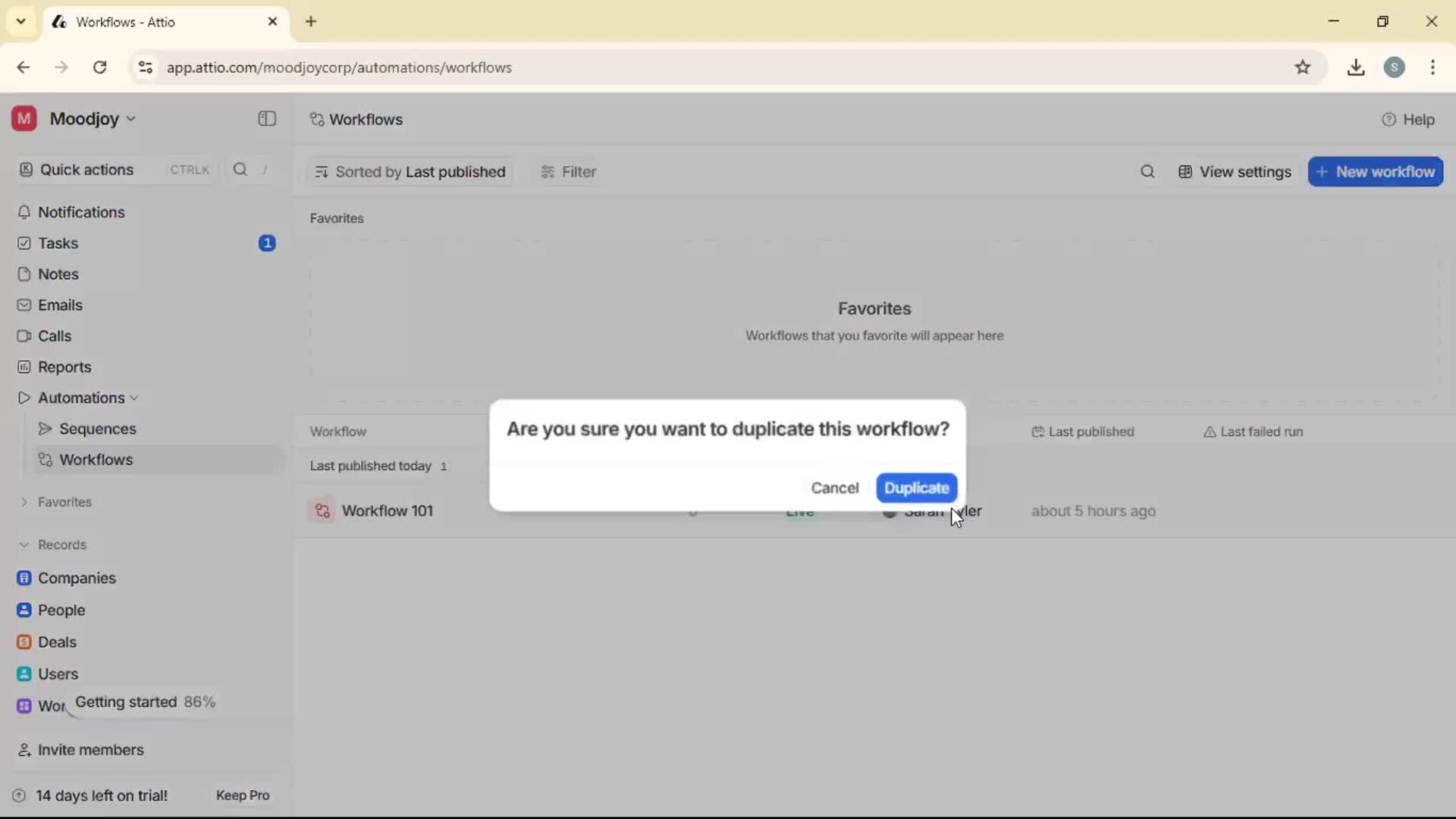Cancel the duplicate workflow dialog

point(834,488)
